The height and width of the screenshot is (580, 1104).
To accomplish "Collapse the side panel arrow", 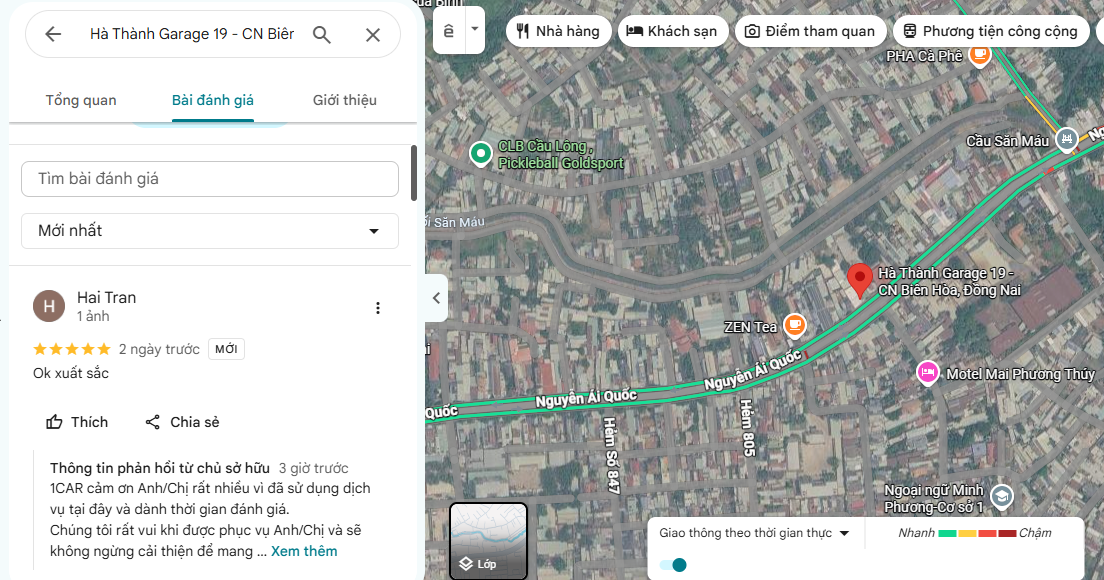I will (x=437, y=298).
